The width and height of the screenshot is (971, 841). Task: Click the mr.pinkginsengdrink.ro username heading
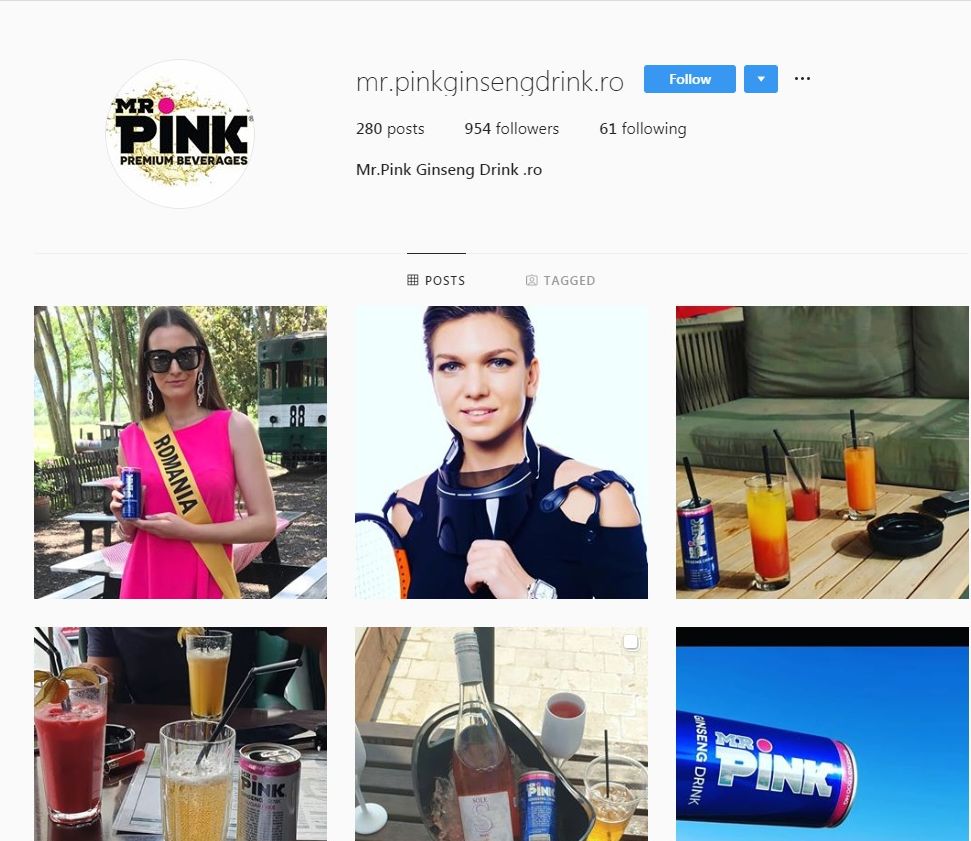[490, 82]
